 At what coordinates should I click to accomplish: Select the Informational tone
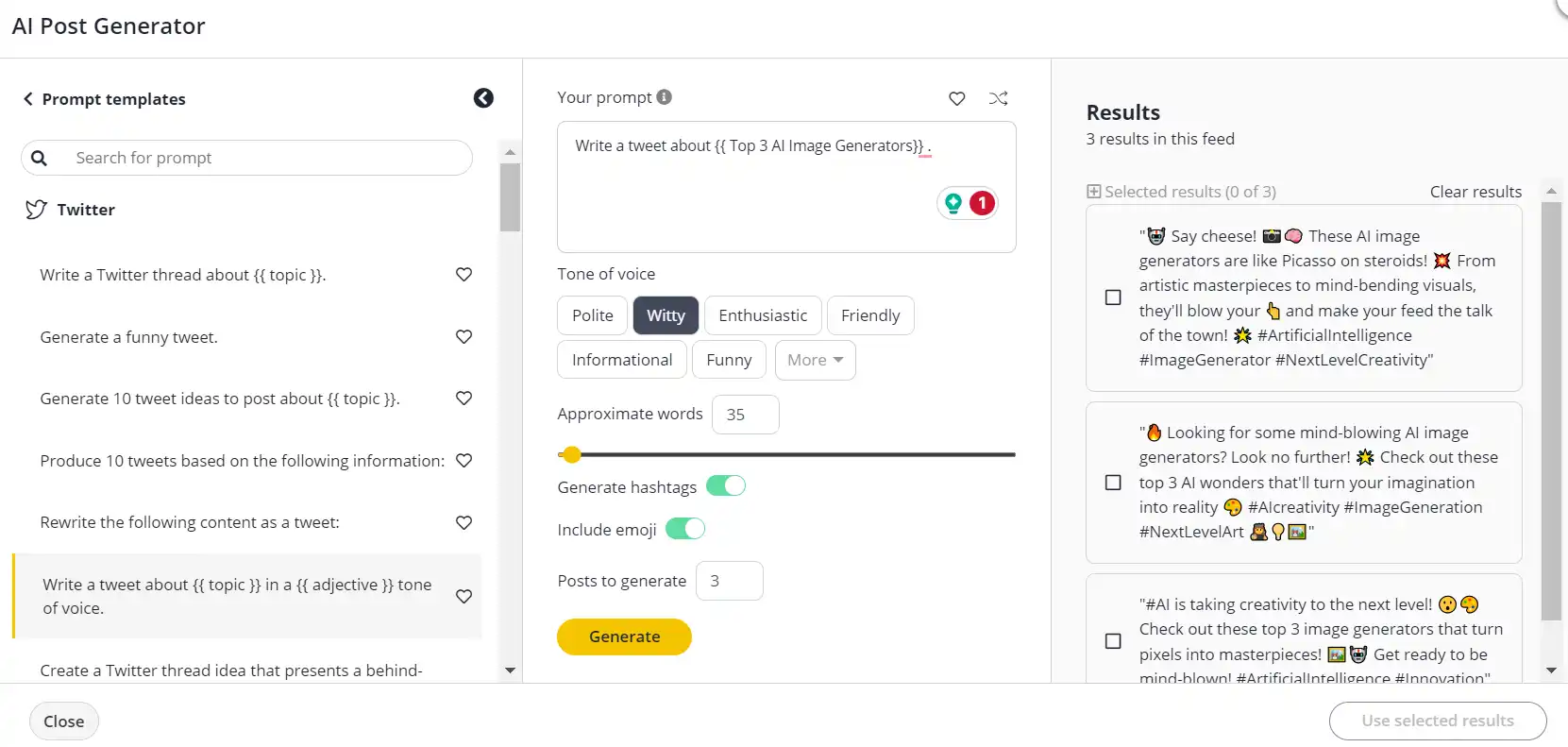click(x=622, y=360)
